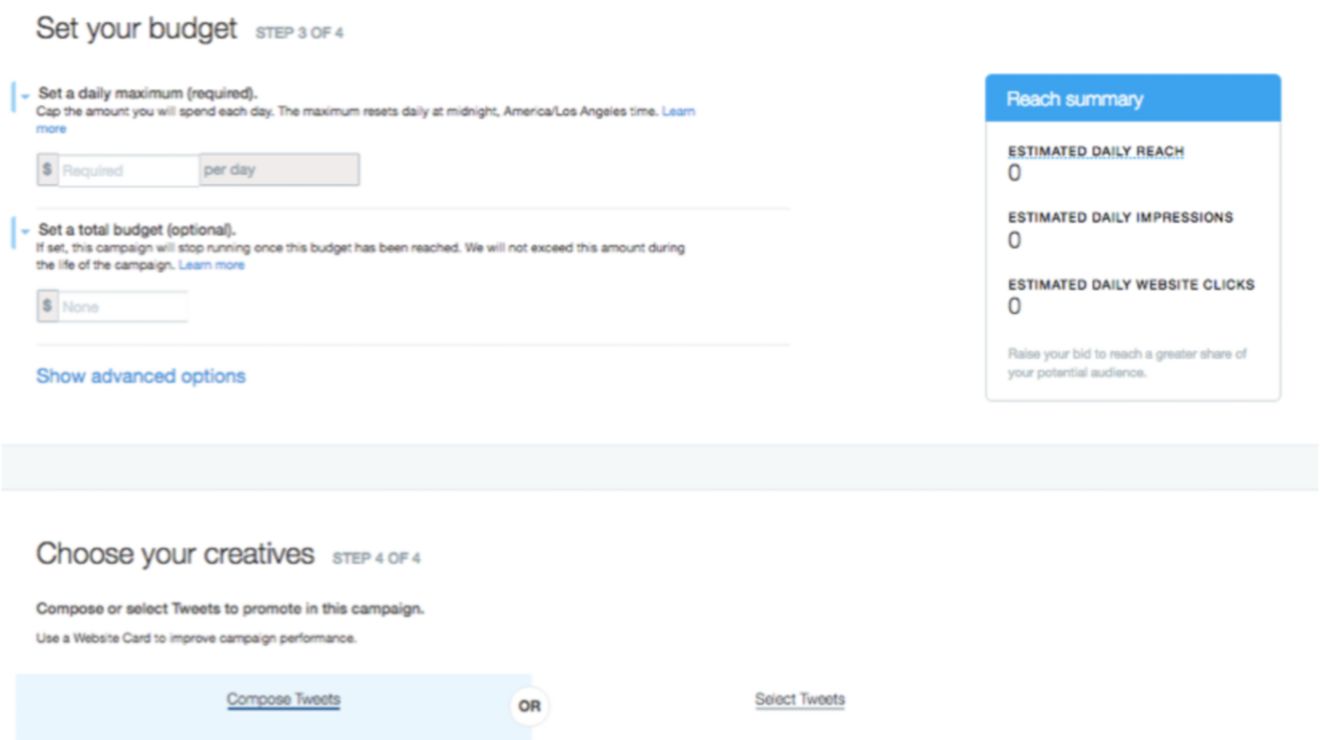The width and height of the screenshot is (1320, 740).
Task: Click the OR circle between tweet options
Action: [529, 706]
